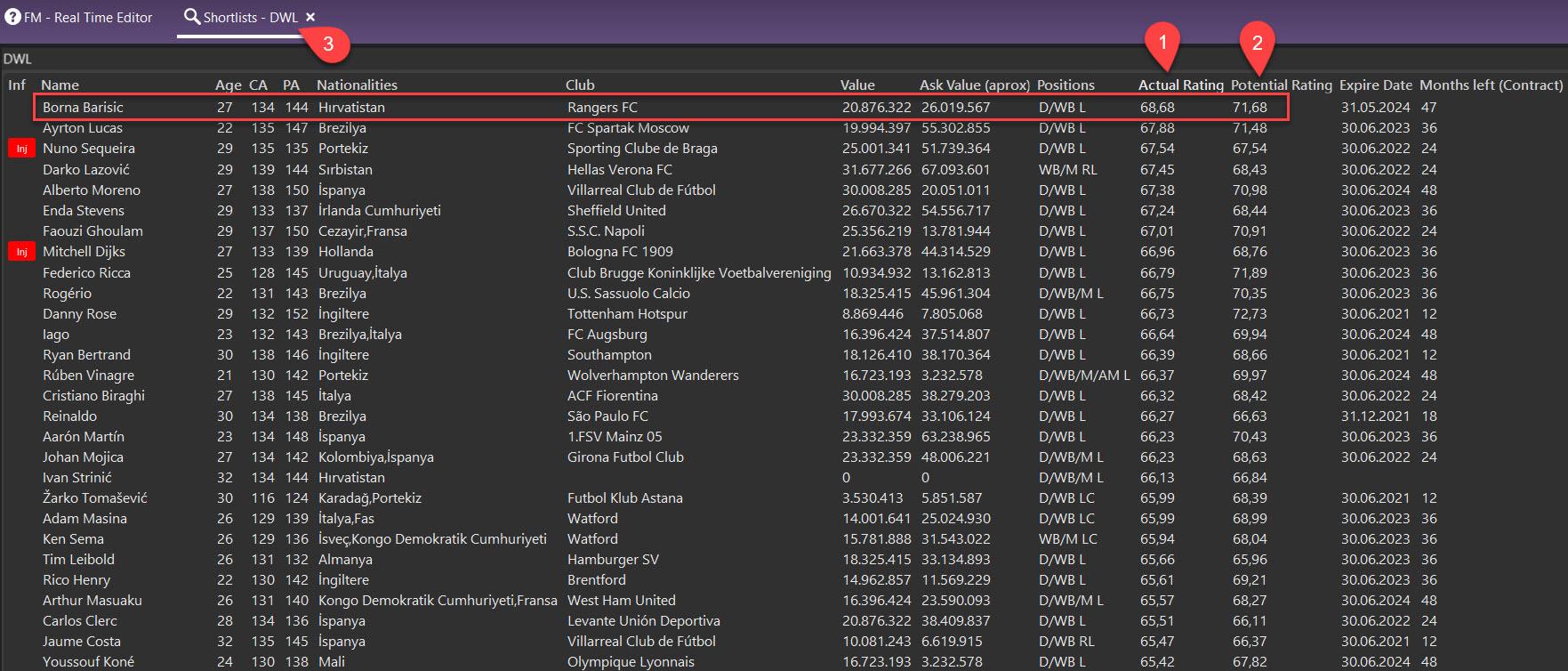The width and height of the screenshot is (1568, 671).
Task: Sort list by the Name column header
Action: click(x=60, y=85)
